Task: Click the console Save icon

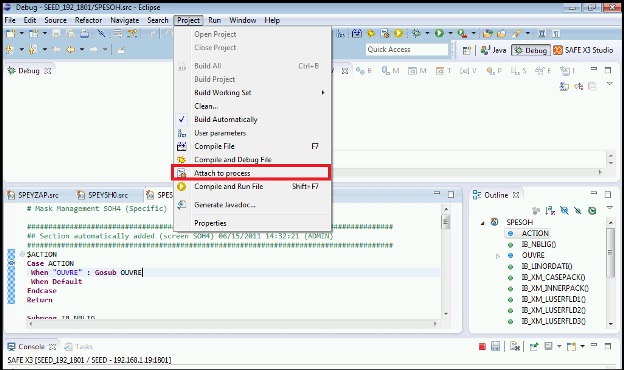Action: [x=495, y=347]
